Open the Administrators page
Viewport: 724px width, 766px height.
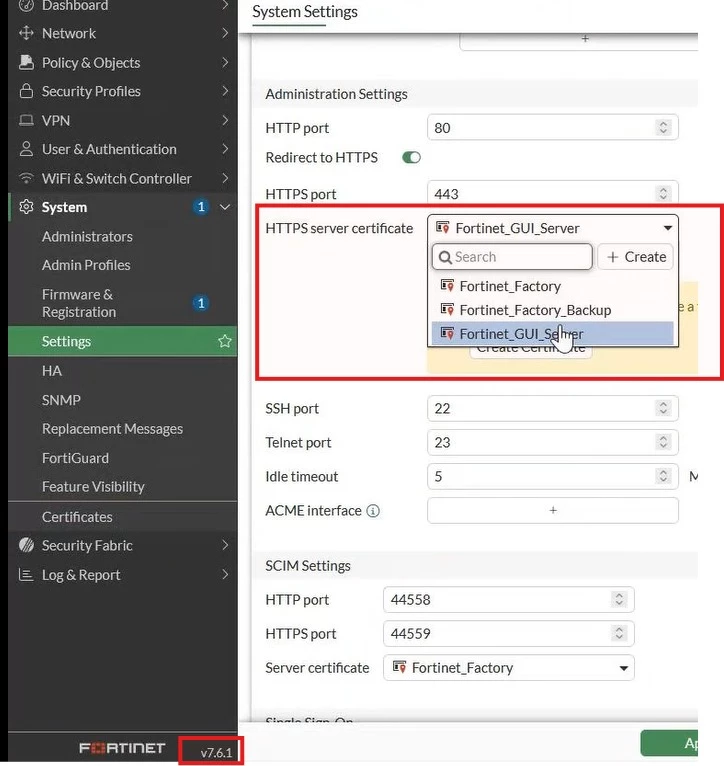[x=87, y=236]
